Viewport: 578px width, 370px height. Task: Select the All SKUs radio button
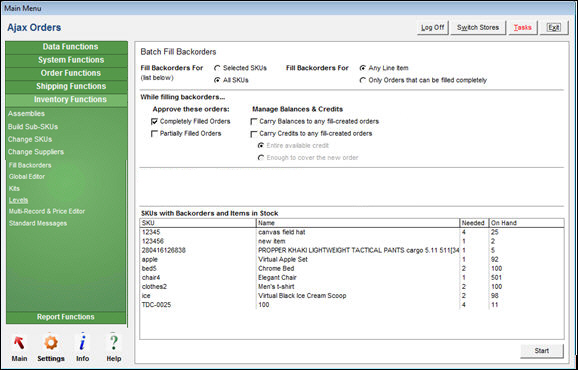(217, 80)
